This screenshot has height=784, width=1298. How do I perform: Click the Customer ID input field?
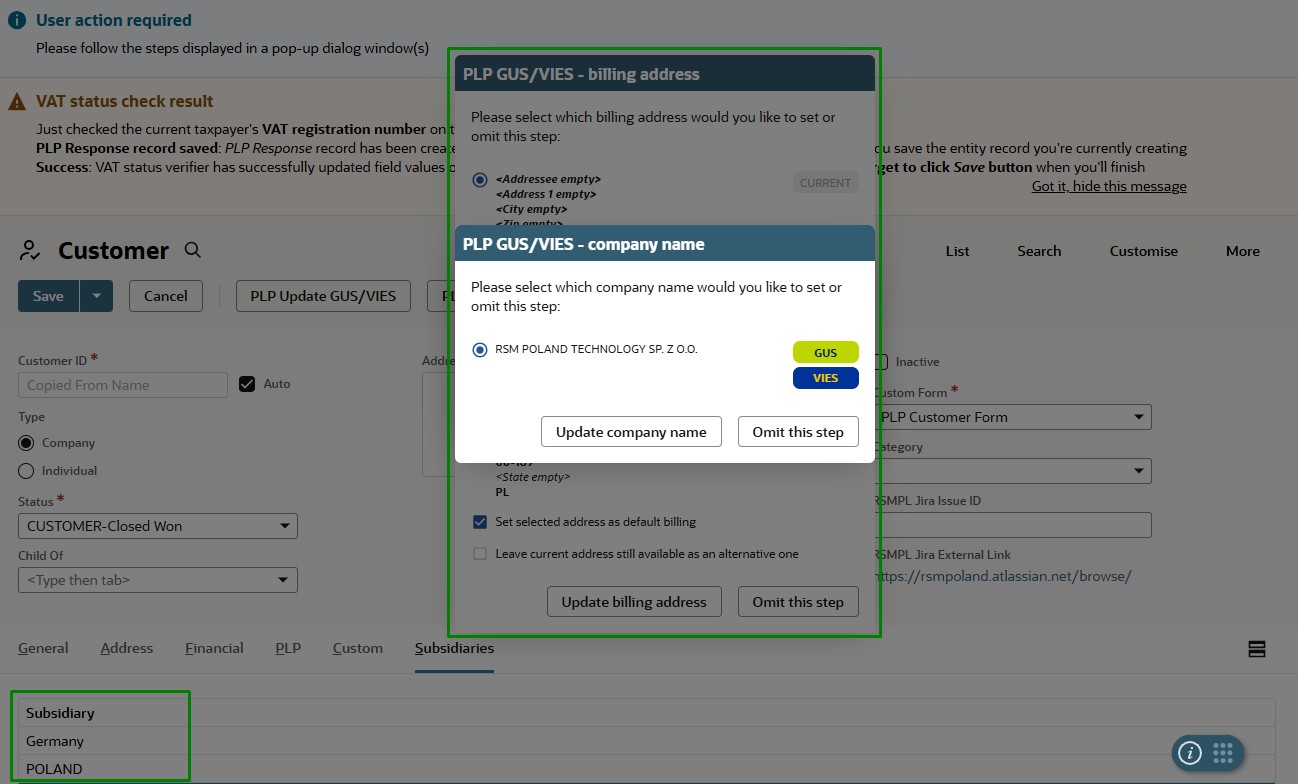123,385
